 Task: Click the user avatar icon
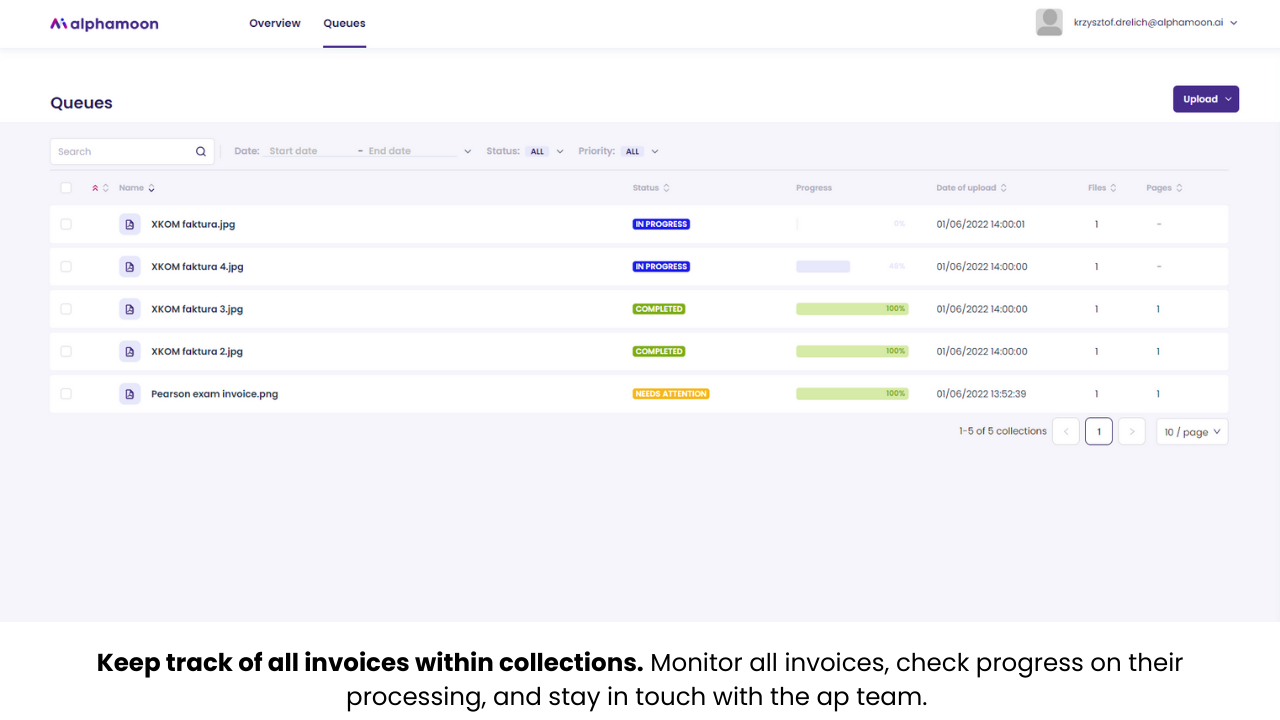pyautogui.click(x=1049, y=22)
